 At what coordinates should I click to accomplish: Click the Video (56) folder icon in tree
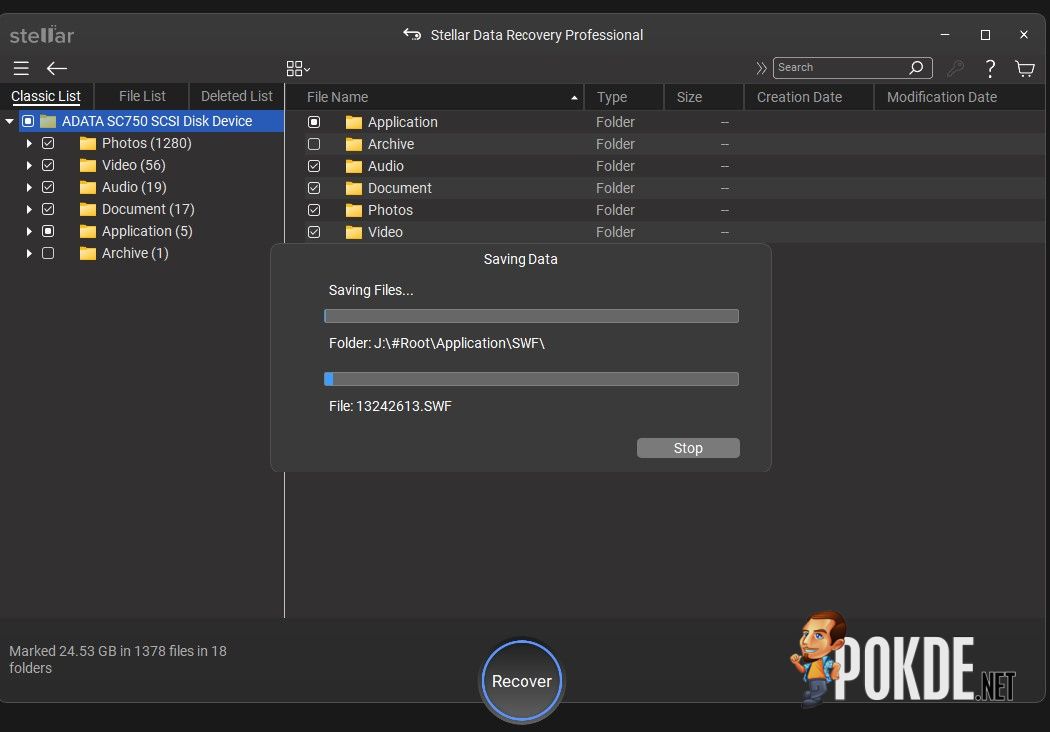88,165
